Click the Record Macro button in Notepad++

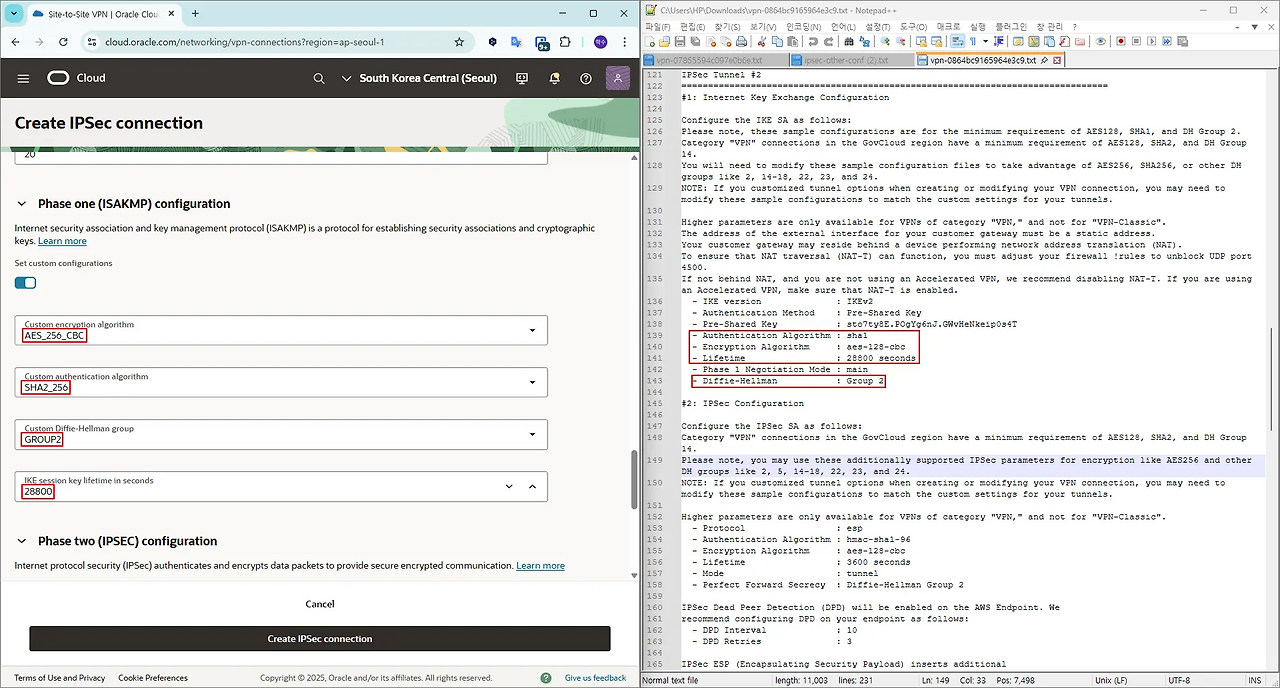coord(1121,42)
